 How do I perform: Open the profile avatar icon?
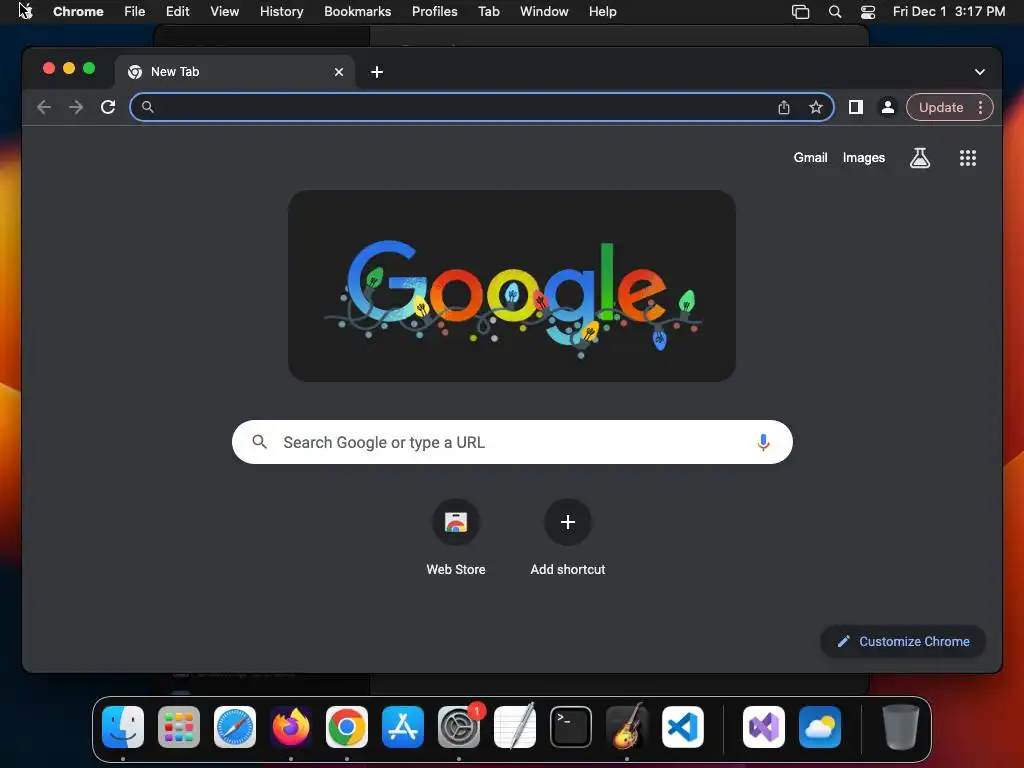tap(888, 107)
